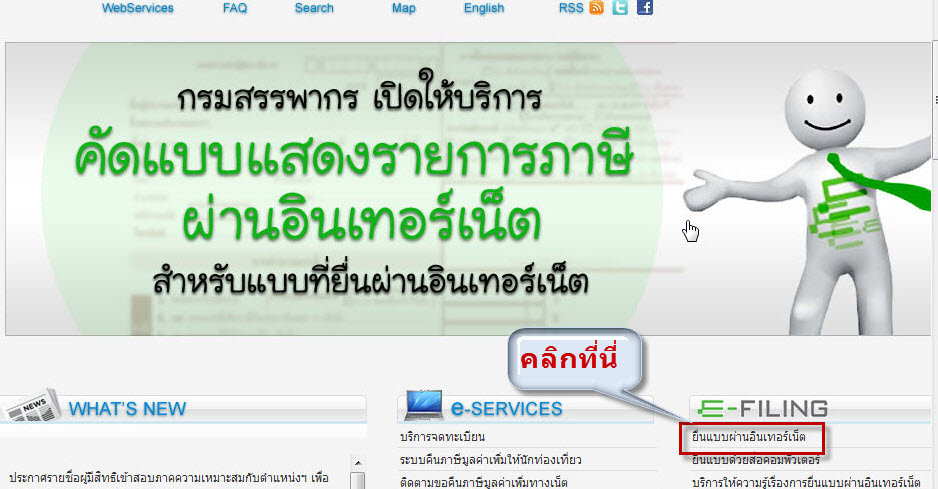The image size is (938, 489).
Task: Open the Twitter icon
Action: [620, 8]
